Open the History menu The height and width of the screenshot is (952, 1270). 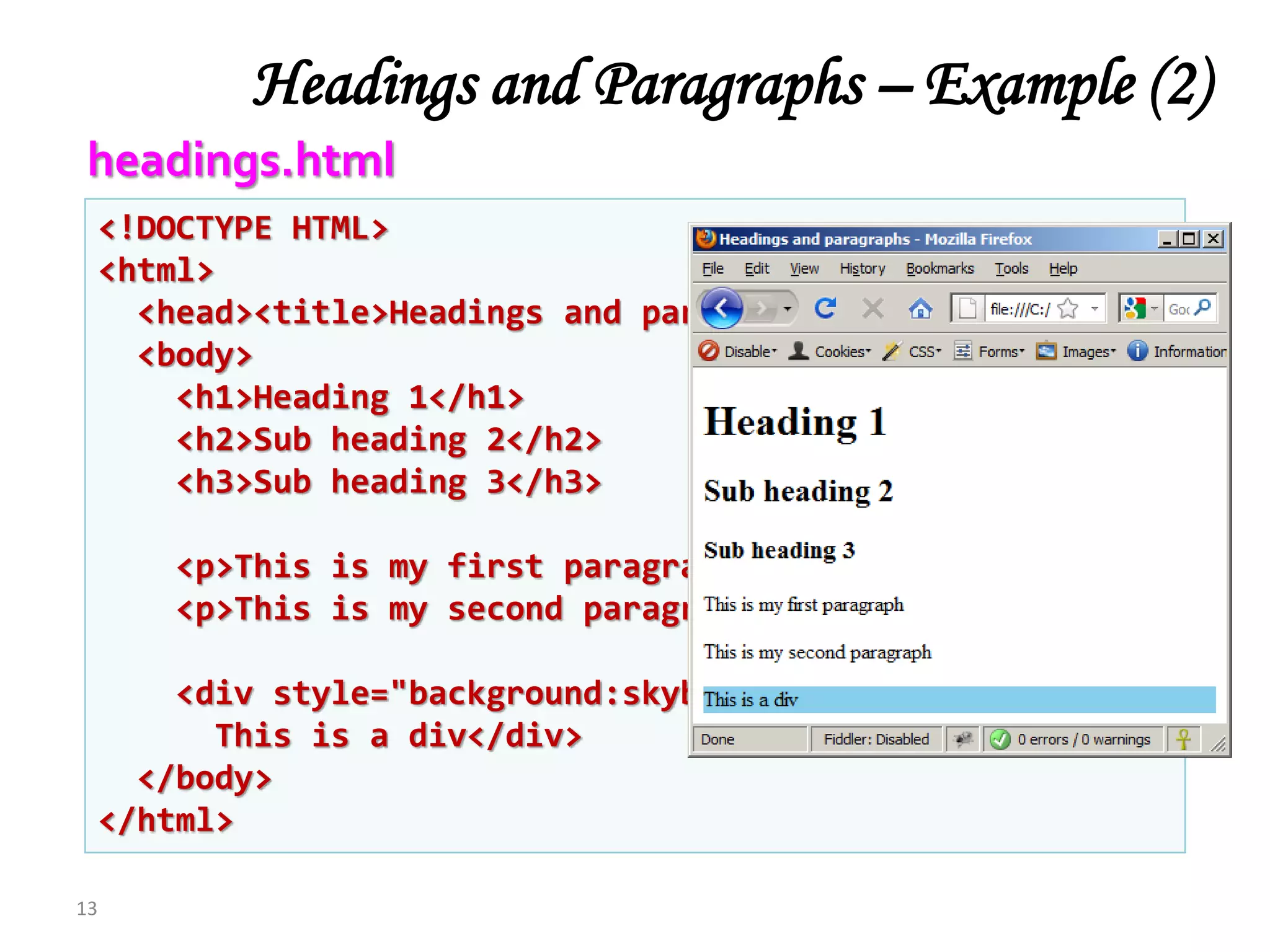[x=863, y=268]
